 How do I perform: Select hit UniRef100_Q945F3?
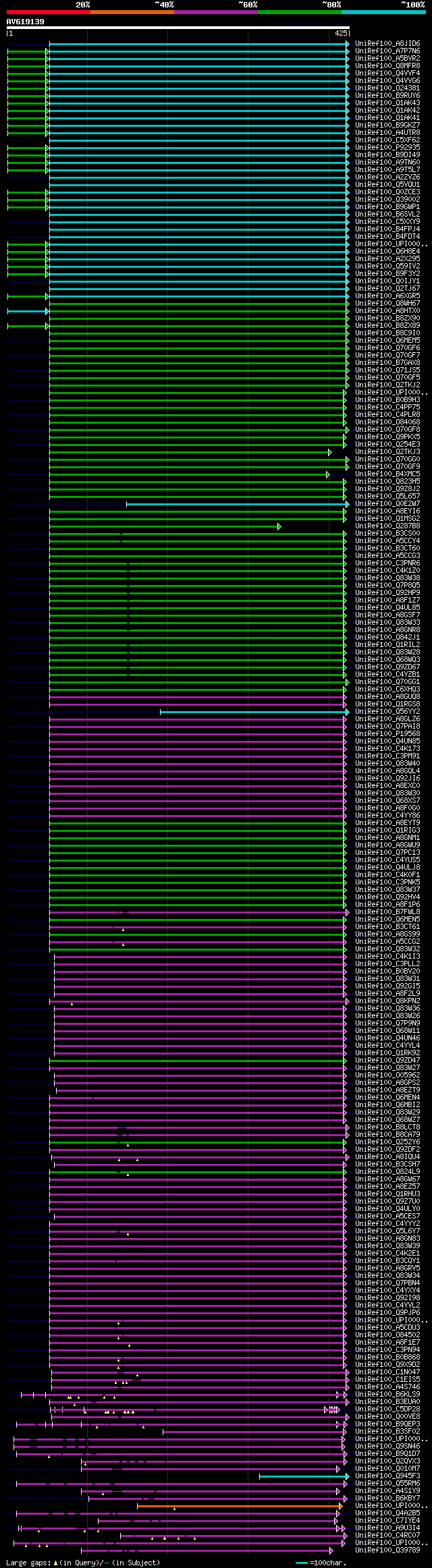point(387,1476)
